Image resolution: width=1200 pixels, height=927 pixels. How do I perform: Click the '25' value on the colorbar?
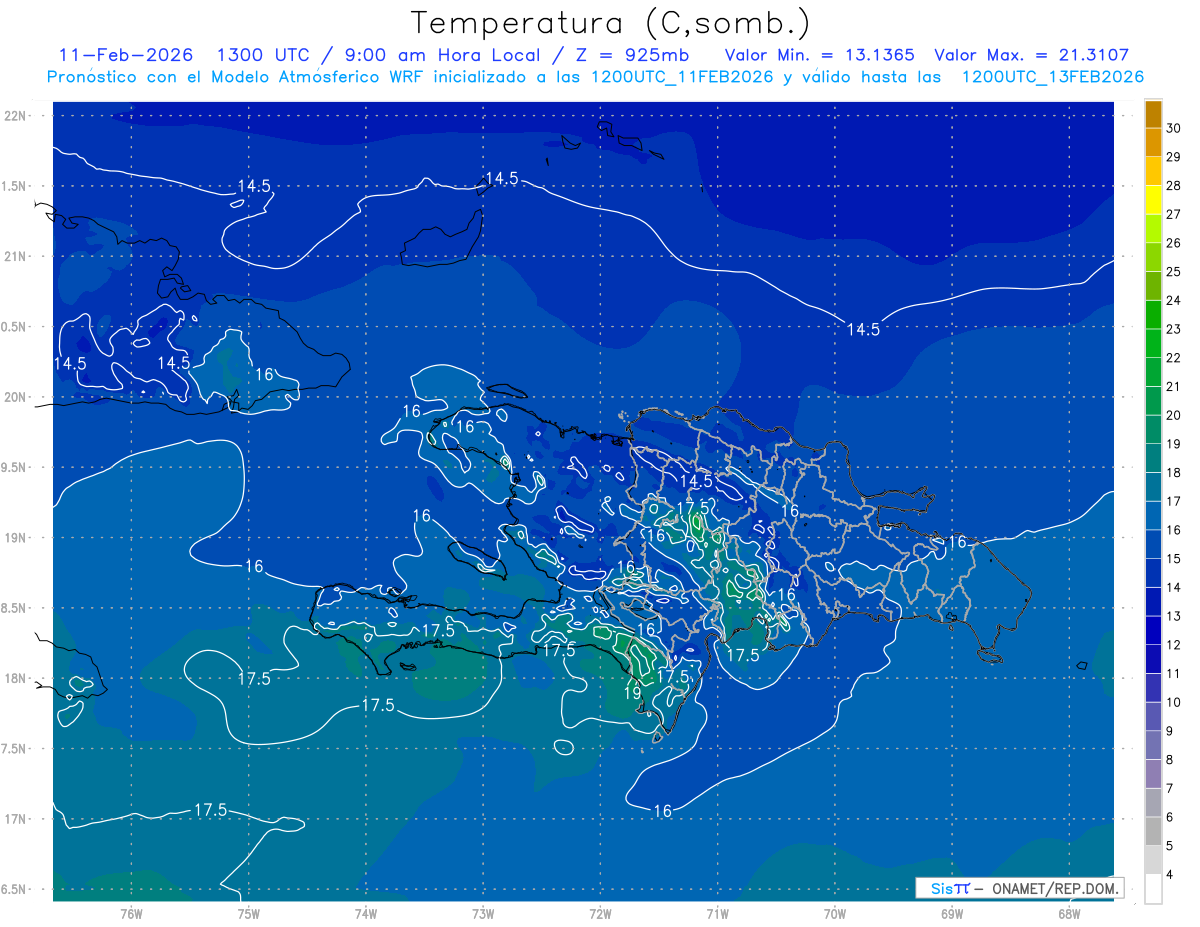tap(1173, 271)
